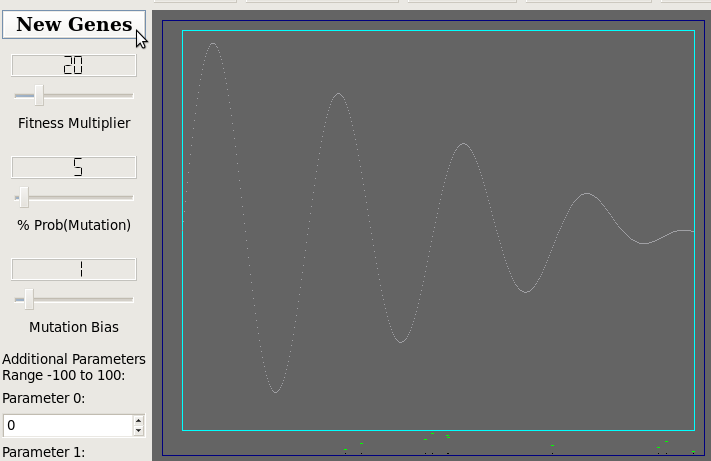
Task: Click the 'Parameter 1:' label
Action: pos(44,452)
